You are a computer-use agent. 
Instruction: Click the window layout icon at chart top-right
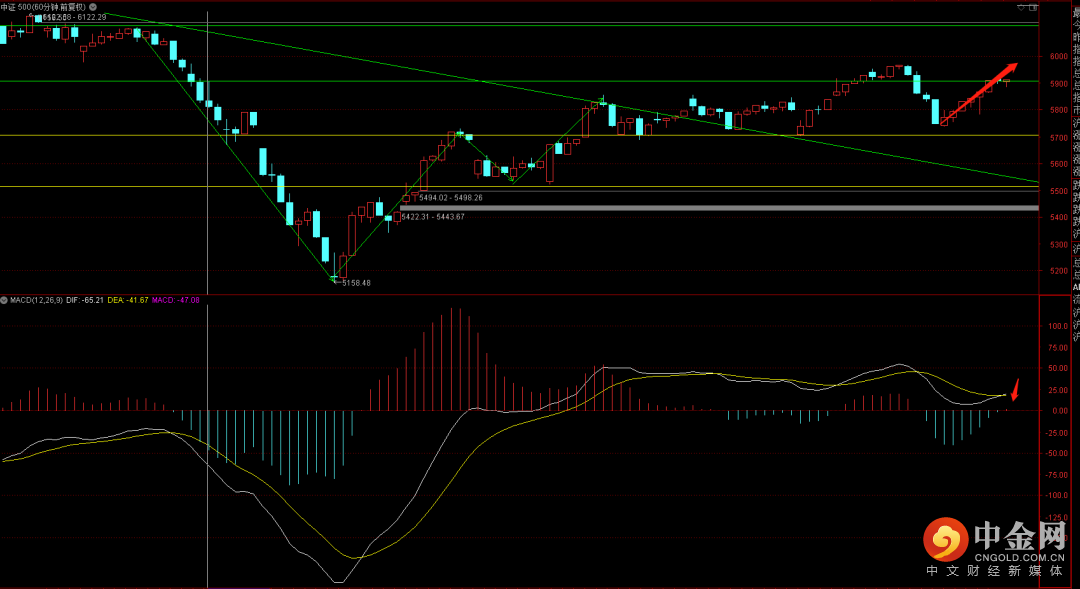pos(1033,7)
